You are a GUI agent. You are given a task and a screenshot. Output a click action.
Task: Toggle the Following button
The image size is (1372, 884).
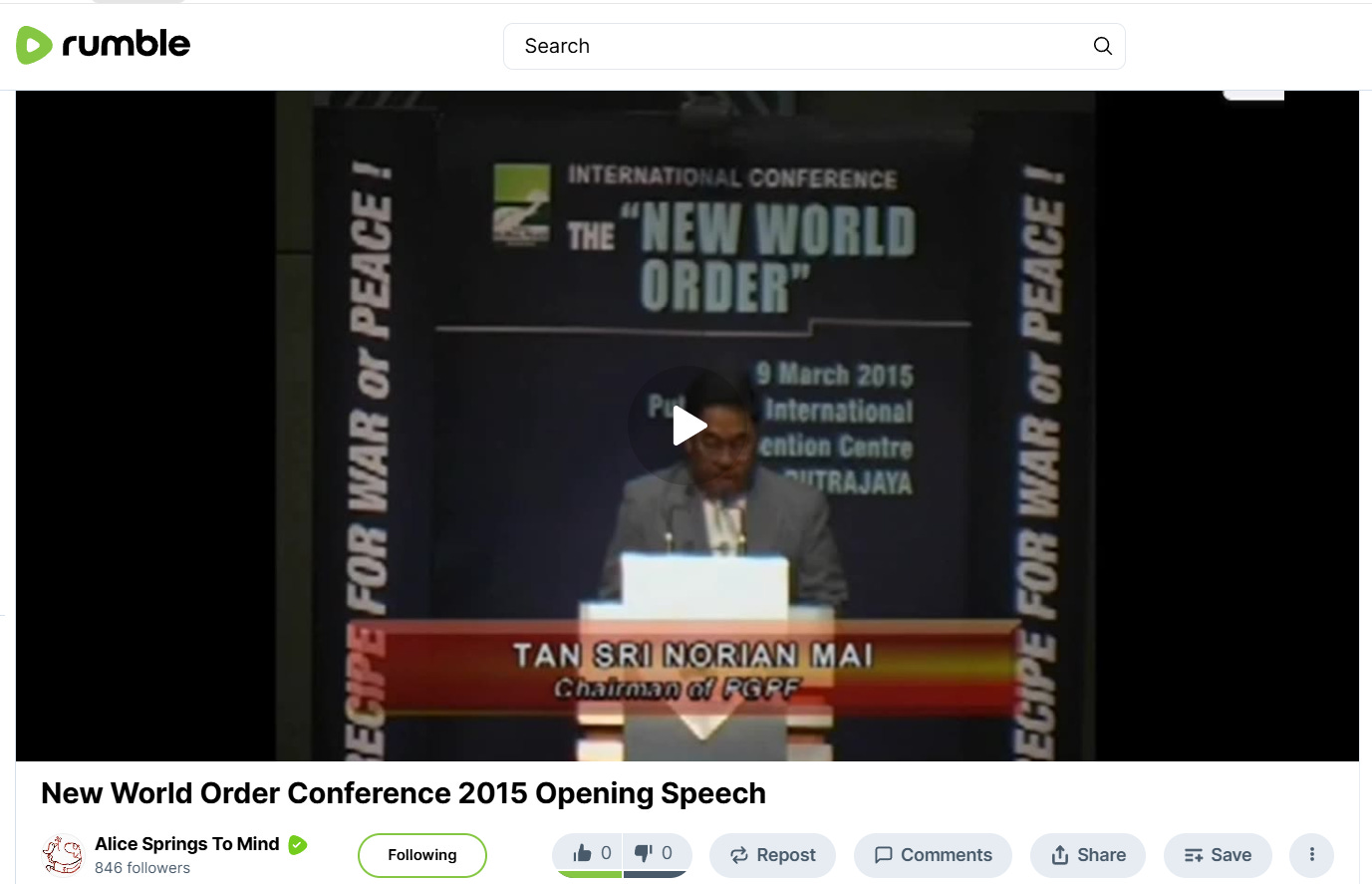[422, 855]
